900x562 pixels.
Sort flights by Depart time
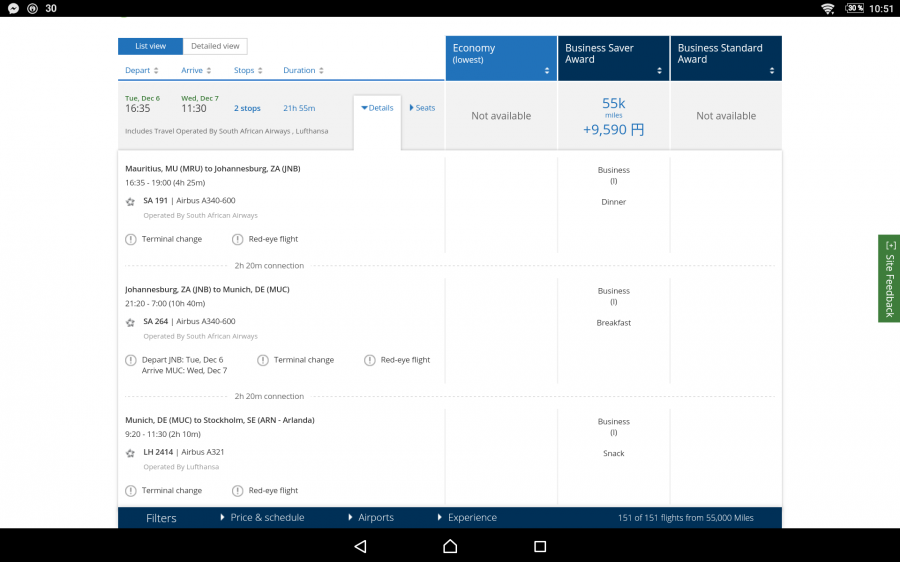click(x=141, y=71)
